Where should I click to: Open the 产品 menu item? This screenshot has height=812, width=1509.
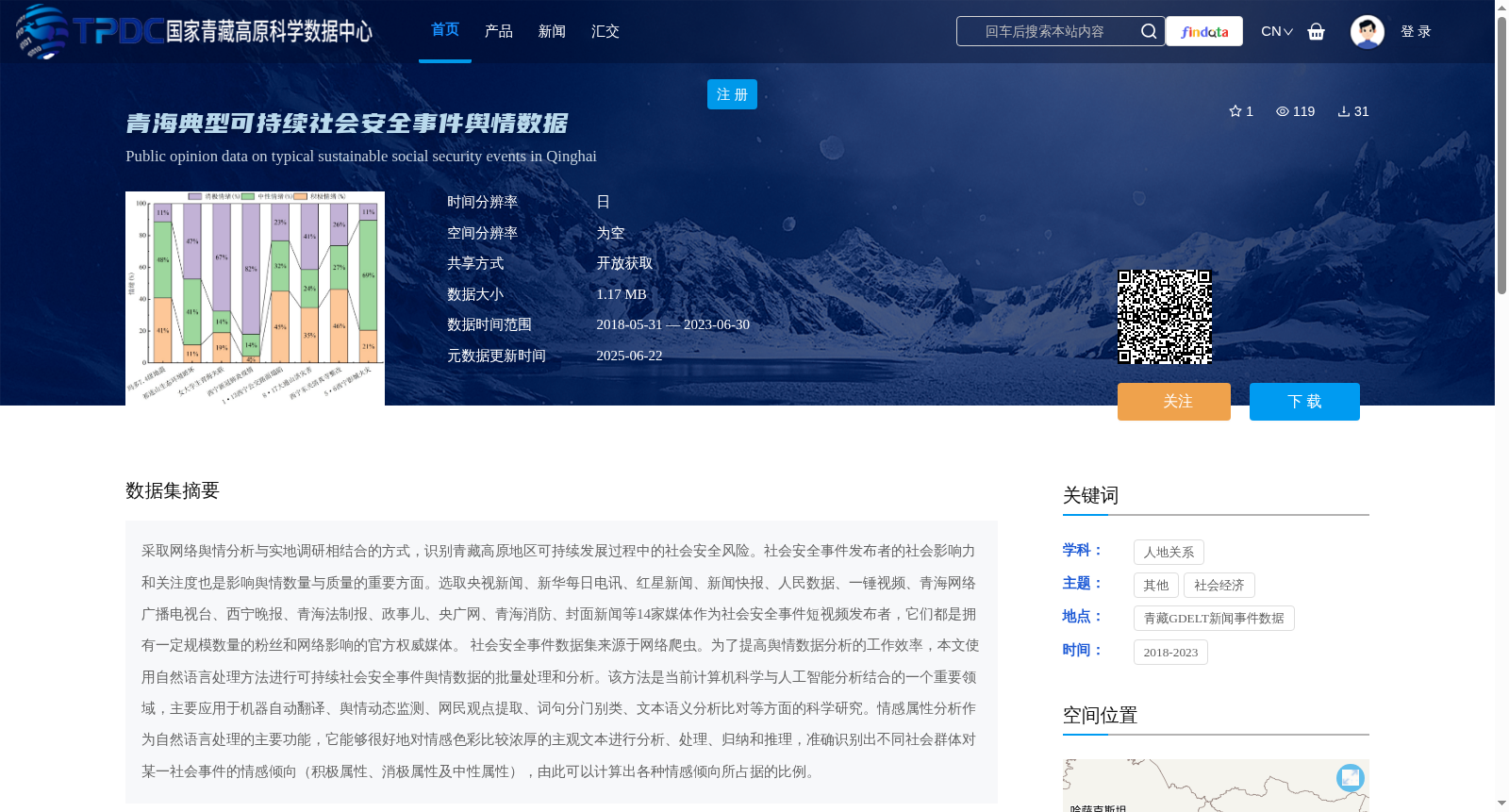pyautogui.click(x=498, y=31)
